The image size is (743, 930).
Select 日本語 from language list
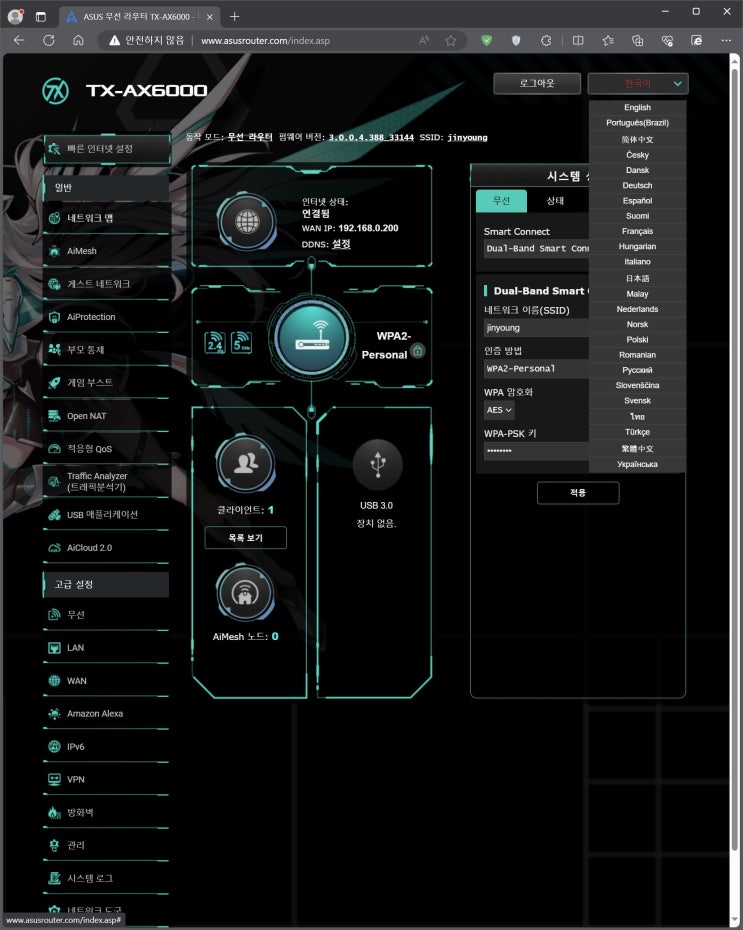(x=637, y=278)
